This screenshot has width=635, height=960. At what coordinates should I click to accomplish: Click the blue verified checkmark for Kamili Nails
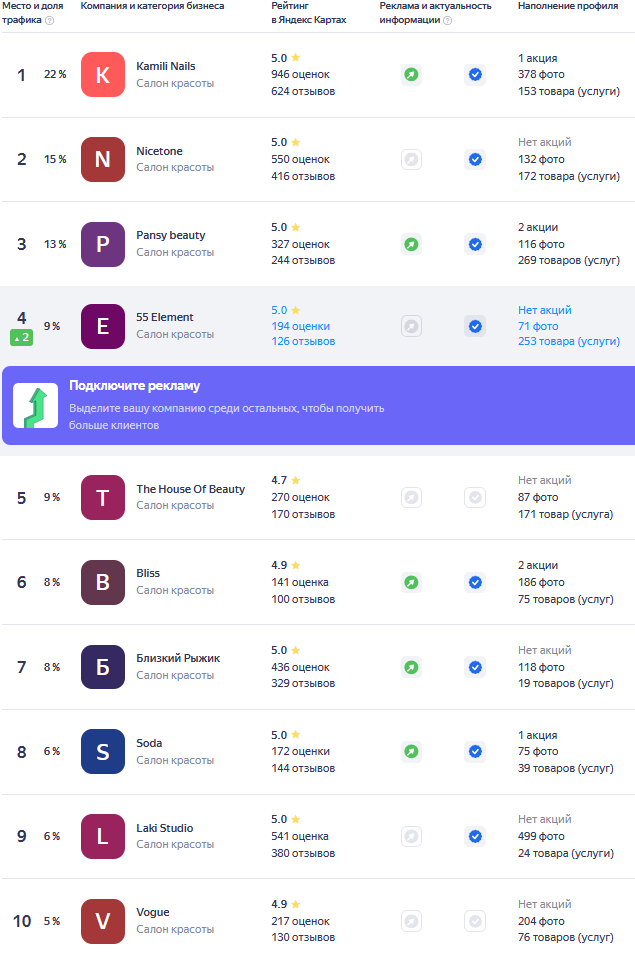coord(475,75)
